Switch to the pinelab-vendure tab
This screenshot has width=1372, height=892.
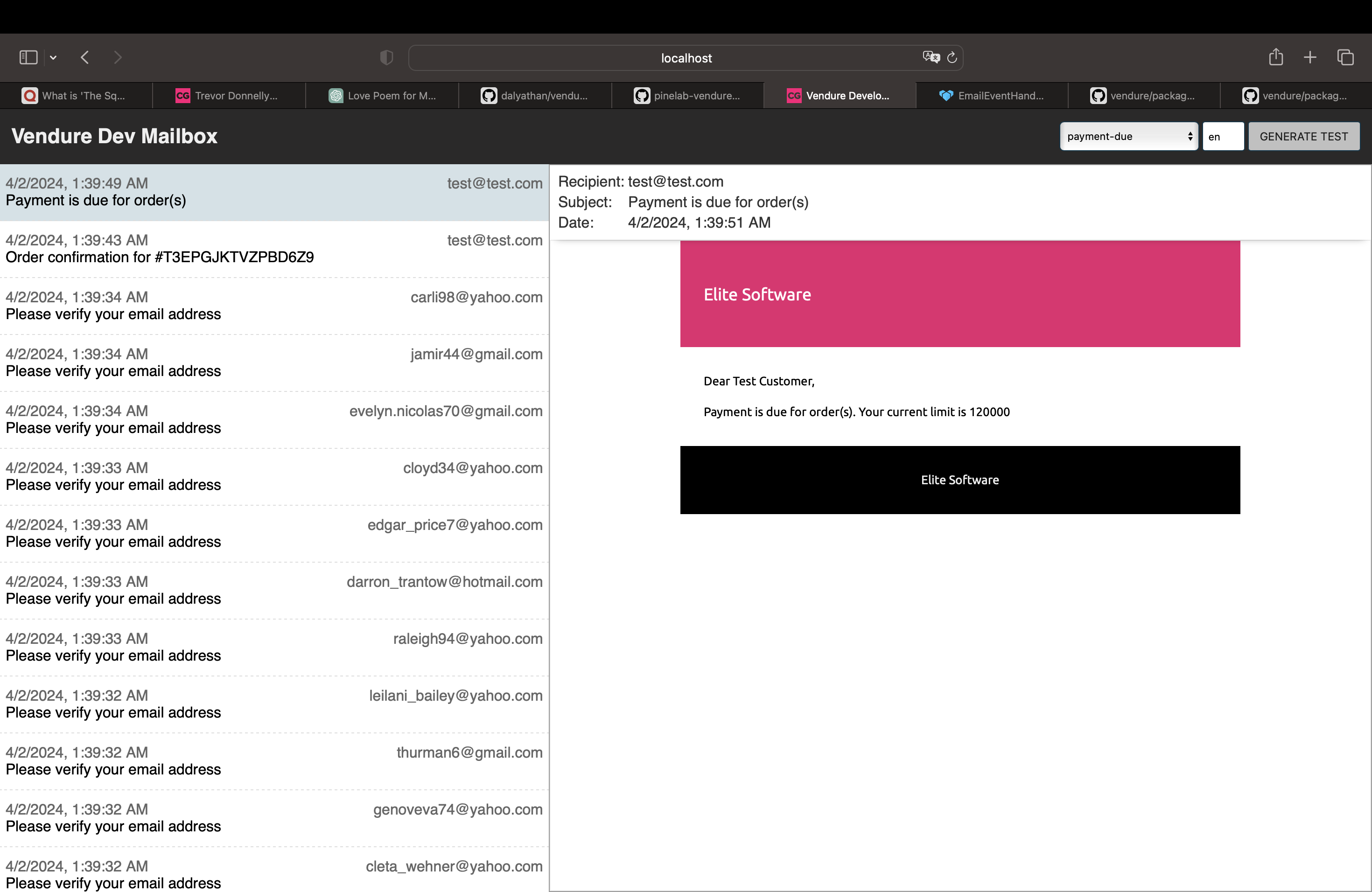tap(687, 96)
